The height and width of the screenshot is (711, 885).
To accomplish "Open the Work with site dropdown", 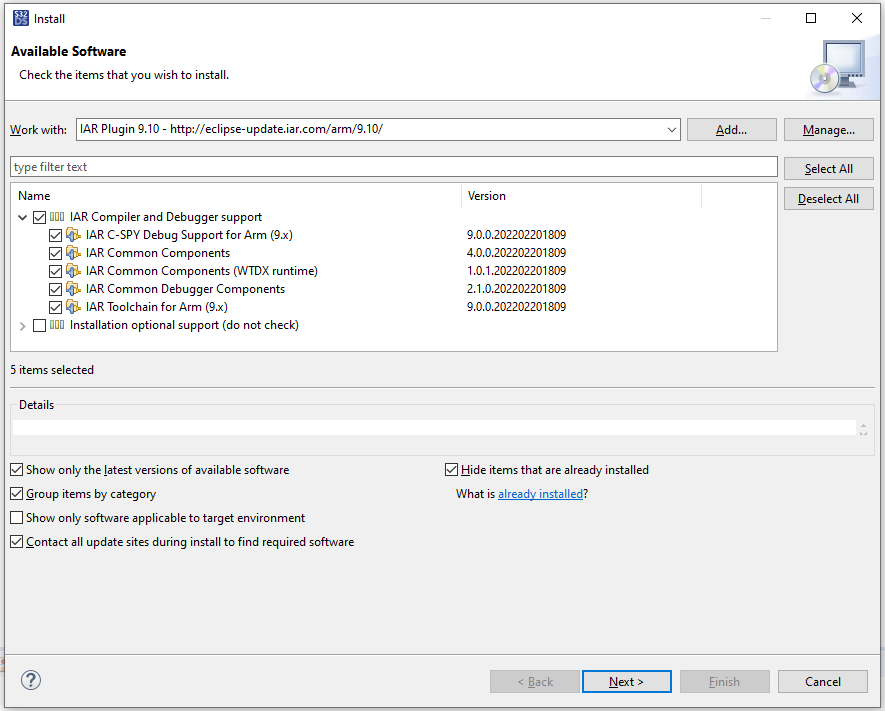I will 672,130.
